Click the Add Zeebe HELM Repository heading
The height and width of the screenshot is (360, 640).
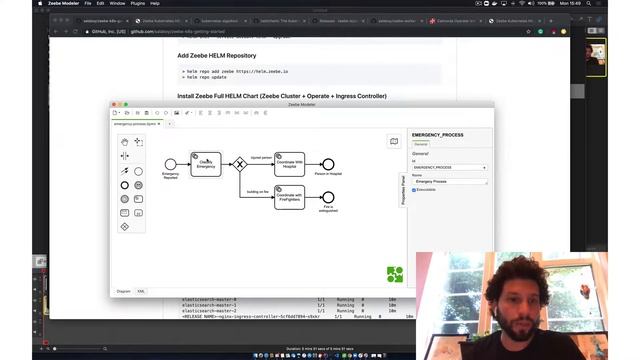click(x=217, y=56)
